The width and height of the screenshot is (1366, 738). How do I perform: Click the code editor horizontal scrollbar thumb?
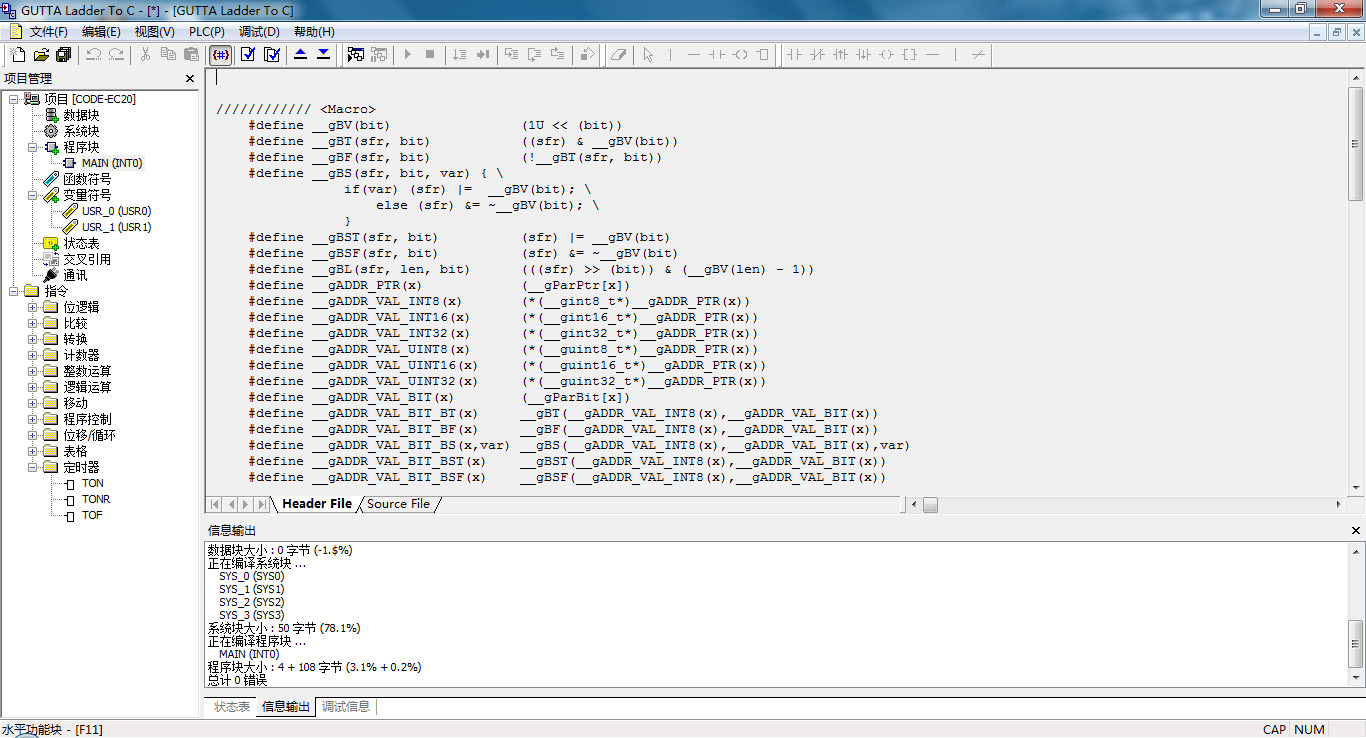pyautogui.click(x=930, y=504)
